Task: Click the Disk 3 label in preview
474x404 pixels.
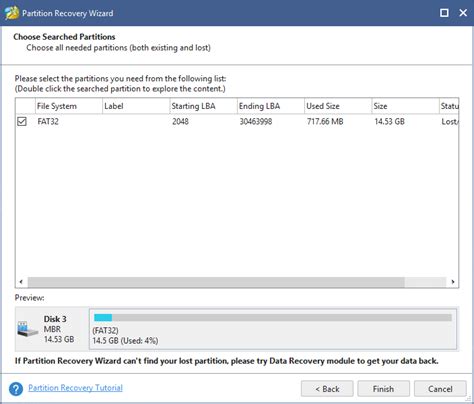Action: pyautogui.click(x=55, y=319)
